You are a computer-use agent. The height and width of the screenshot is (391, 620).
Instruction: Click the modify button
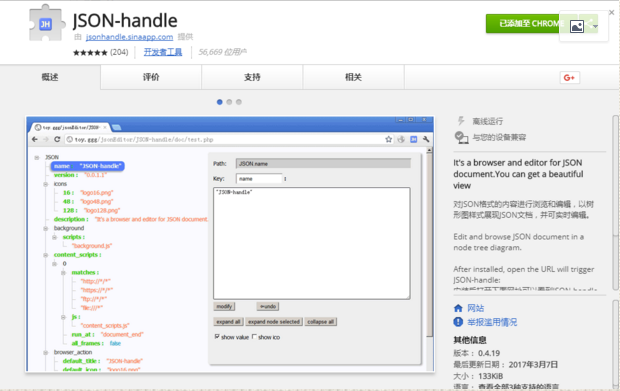[x=224, y=306]
